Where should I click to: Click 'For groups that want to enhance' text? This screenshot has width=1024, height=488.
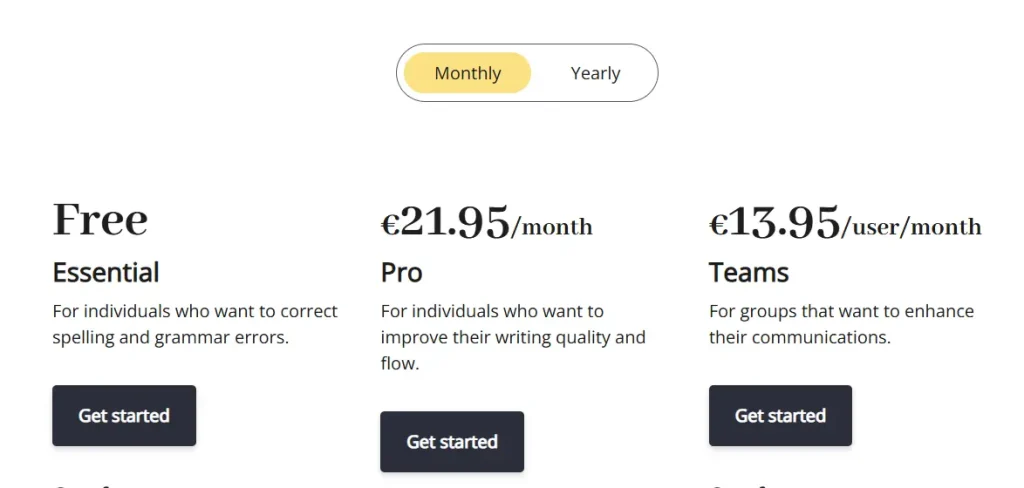pyautogui.click(x=841, y=311)
